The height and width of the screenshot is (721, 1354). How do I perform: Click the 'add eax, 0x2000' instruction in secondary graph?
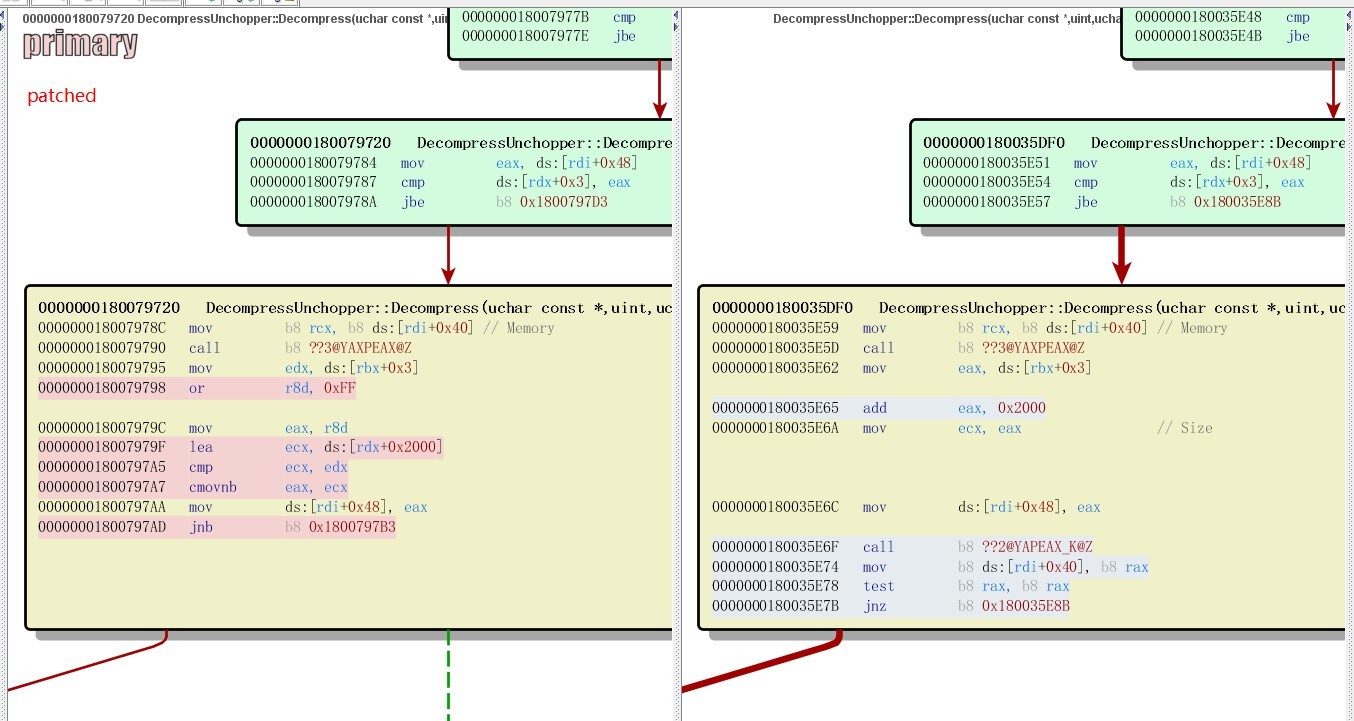click(x=879, y=408)
